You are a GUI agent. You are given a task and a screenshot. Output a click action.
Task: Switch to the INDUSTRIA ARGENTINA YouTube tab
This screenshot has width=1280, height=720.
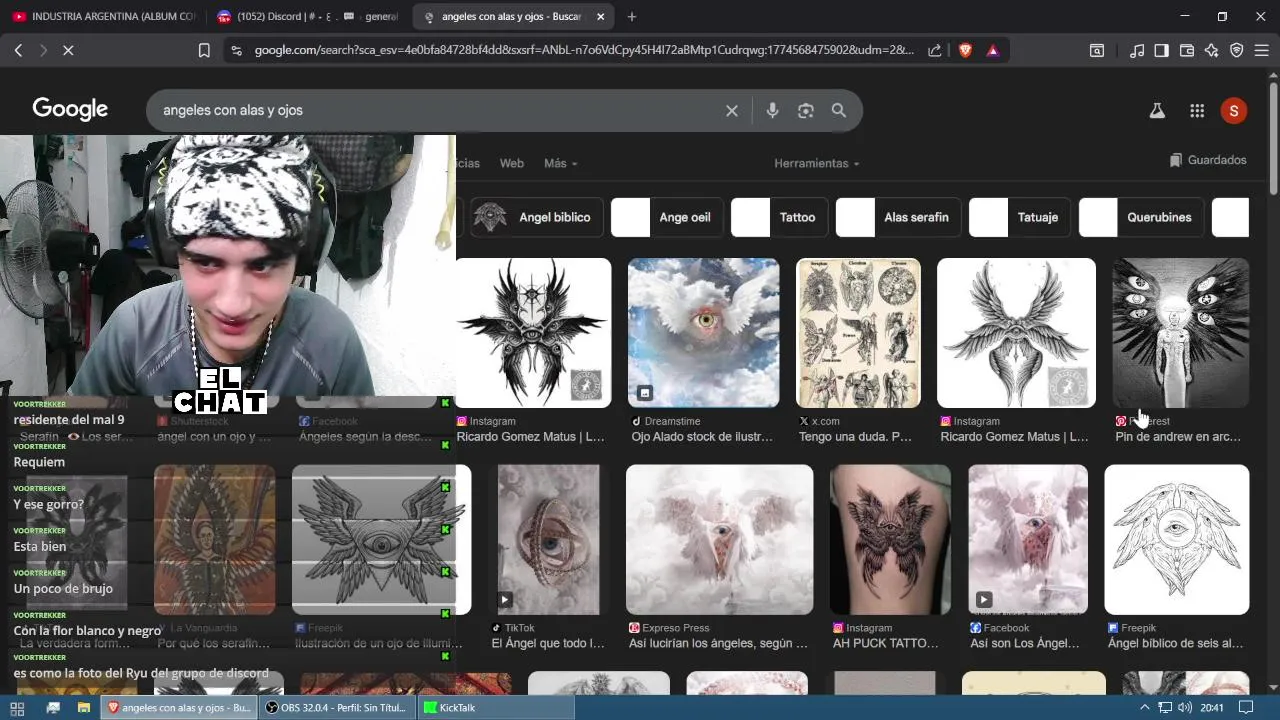pos(104,16)
